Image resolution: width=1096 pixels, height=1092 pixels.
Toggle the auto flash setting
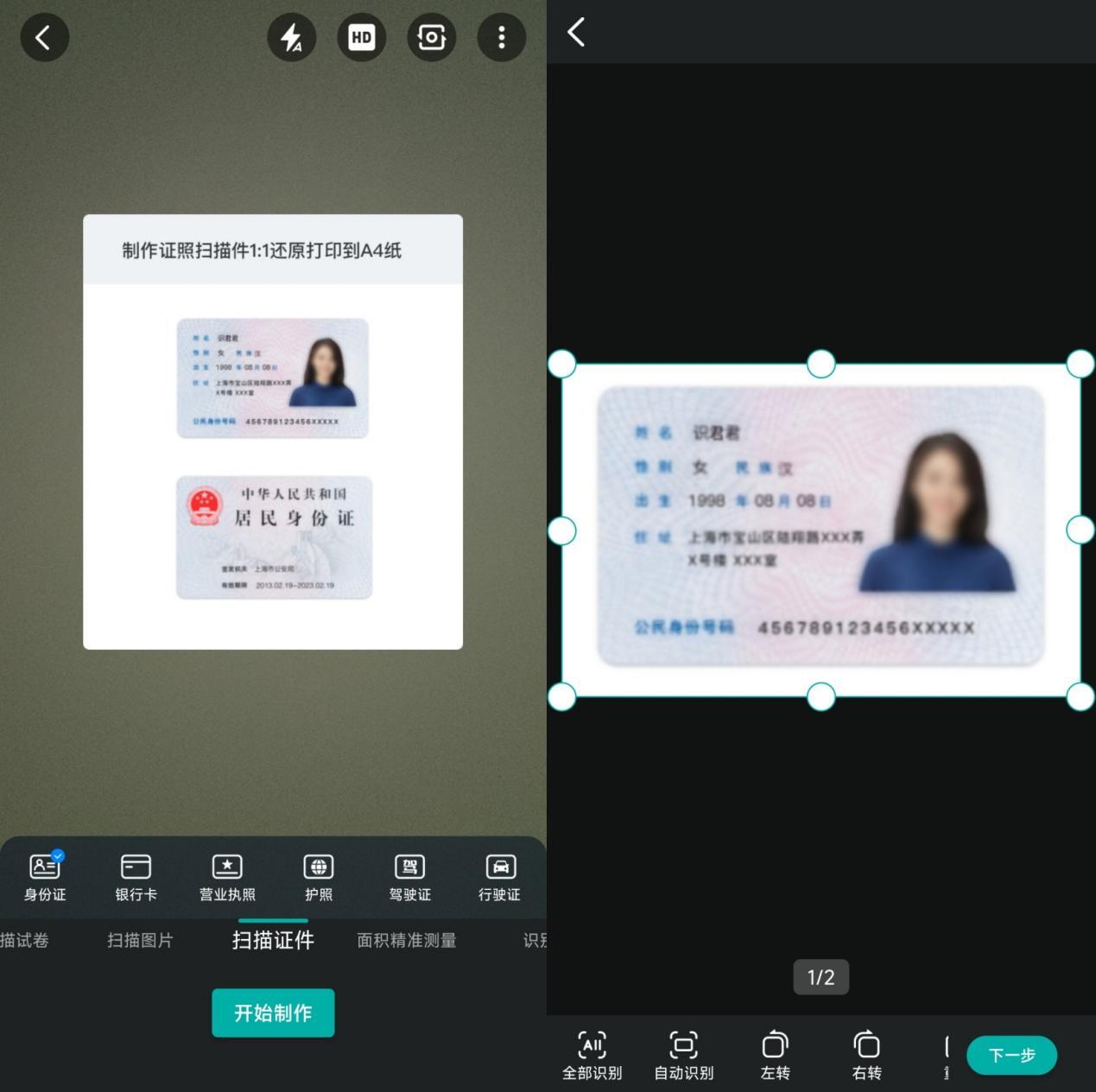[x=292, y=37]
